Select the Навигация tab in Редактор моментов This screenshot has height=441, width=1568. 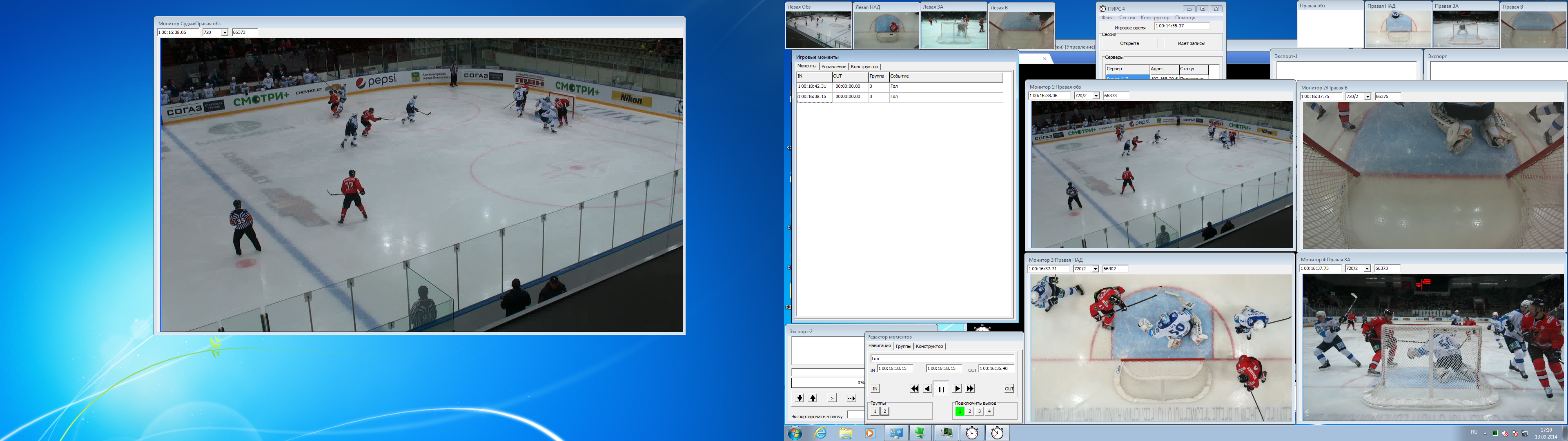(880, 345)
